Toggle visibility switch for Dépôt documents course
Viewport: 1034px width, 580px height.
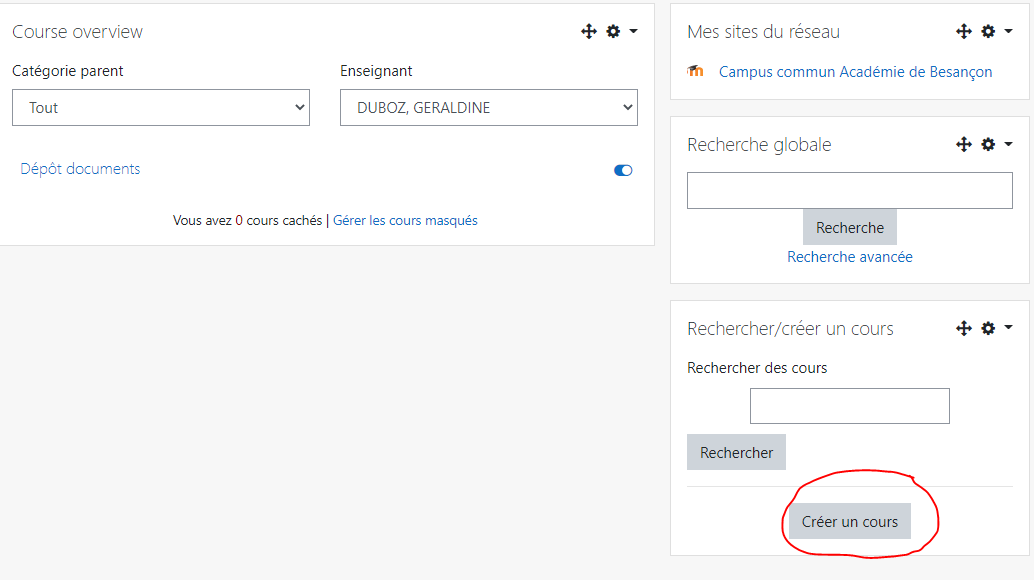click(623, 170)
